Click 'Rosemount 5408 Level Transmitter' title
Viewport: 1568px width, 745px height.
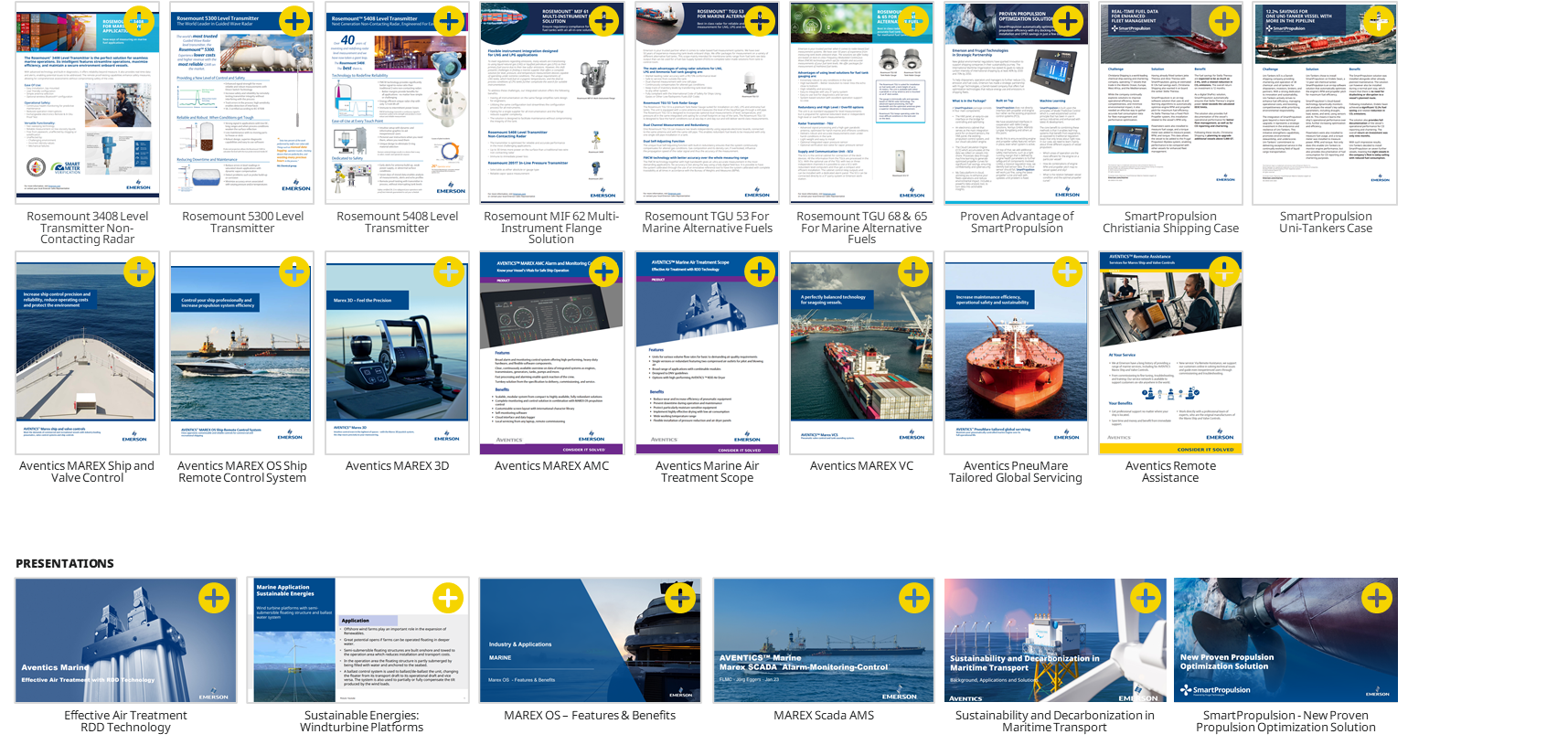397,222
